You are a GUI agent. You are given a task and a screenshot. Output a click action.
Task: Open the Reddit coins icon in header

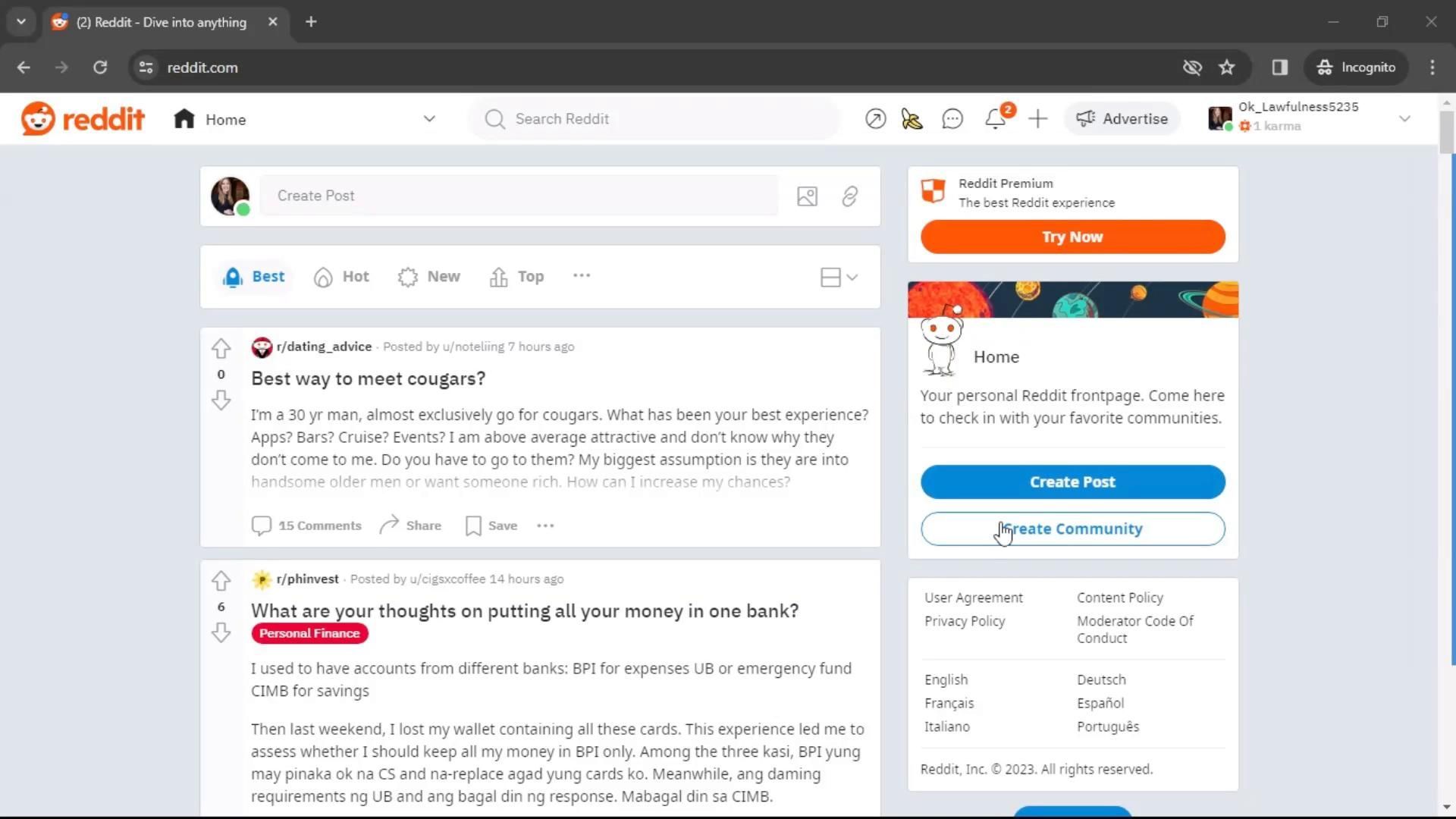(x=912, y=119)
